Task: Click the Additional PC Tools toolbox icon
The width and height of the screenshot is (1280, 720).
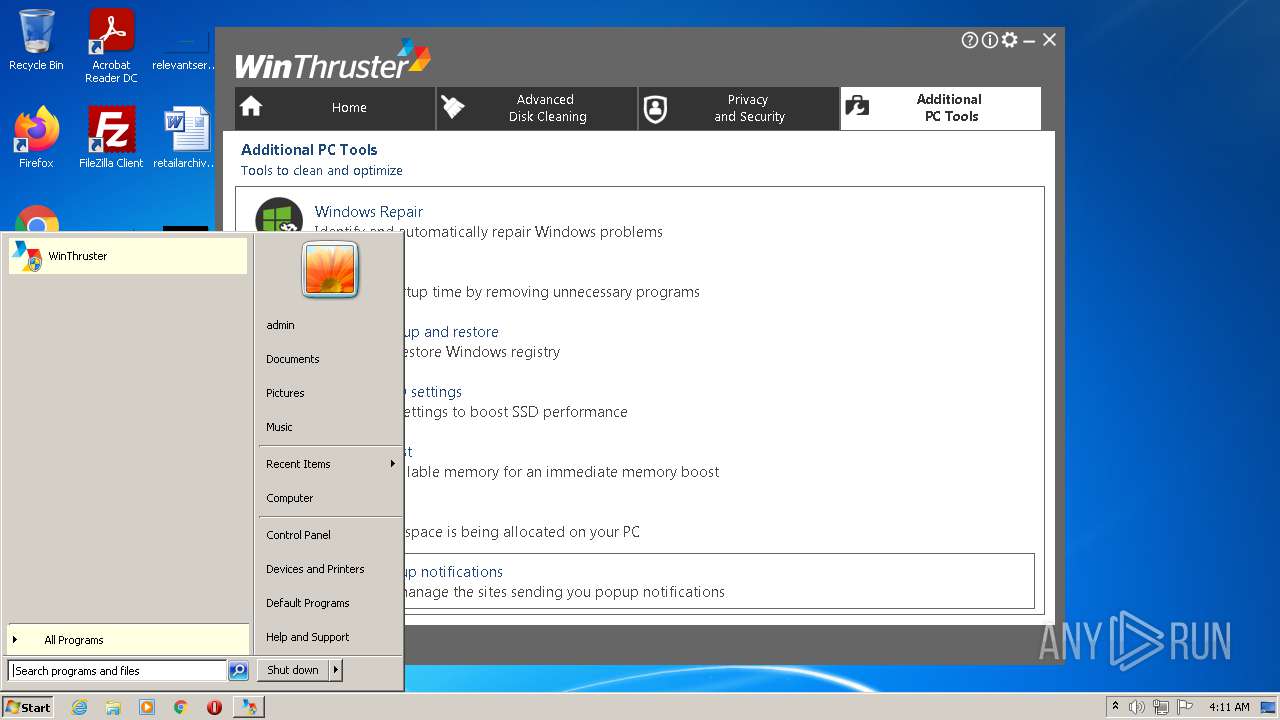Action: click(x=857, y=107)
